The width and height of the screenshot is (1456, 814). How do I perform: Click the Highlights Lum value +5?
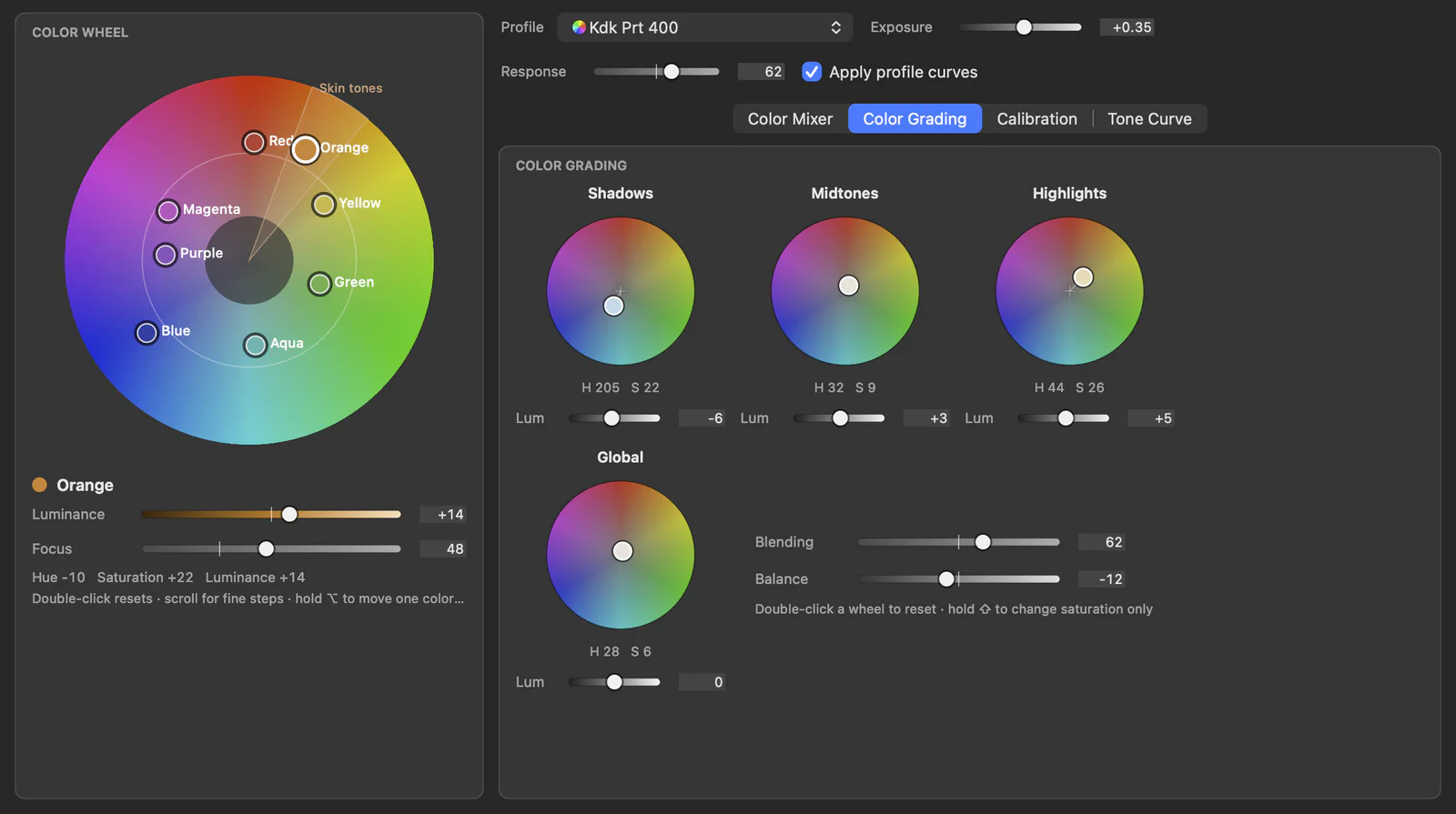coord(1151,418)
